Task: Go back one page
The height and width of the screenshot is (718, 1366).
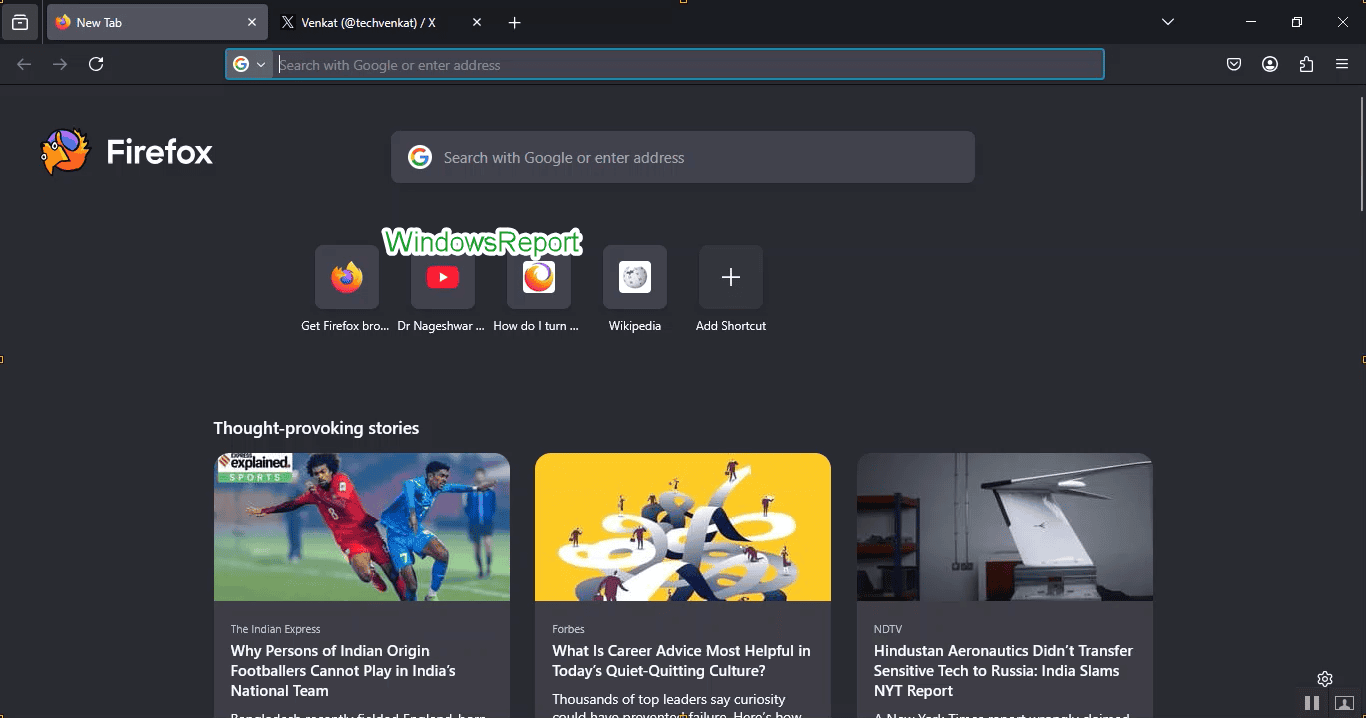Action: [24, 64]
